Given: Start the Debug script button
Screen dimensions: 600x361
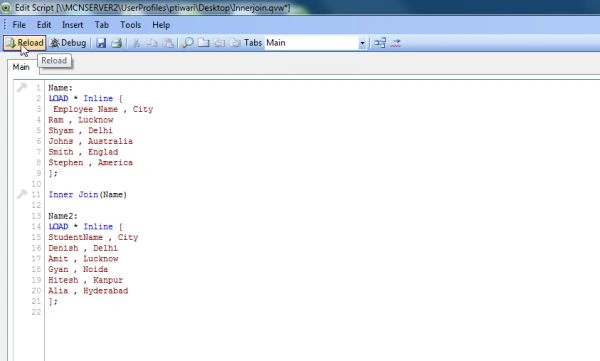Looking at the screenshot, I should click(68, 43).
